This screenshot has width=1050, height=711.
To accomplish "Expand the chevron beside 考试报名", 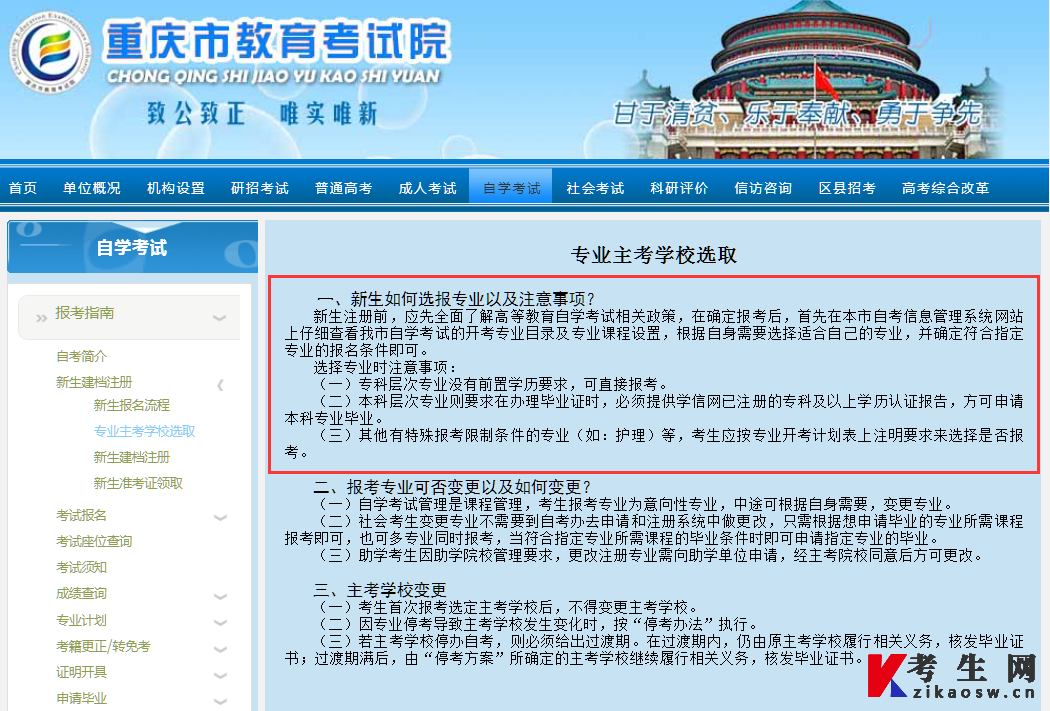I will click(220, 518).
